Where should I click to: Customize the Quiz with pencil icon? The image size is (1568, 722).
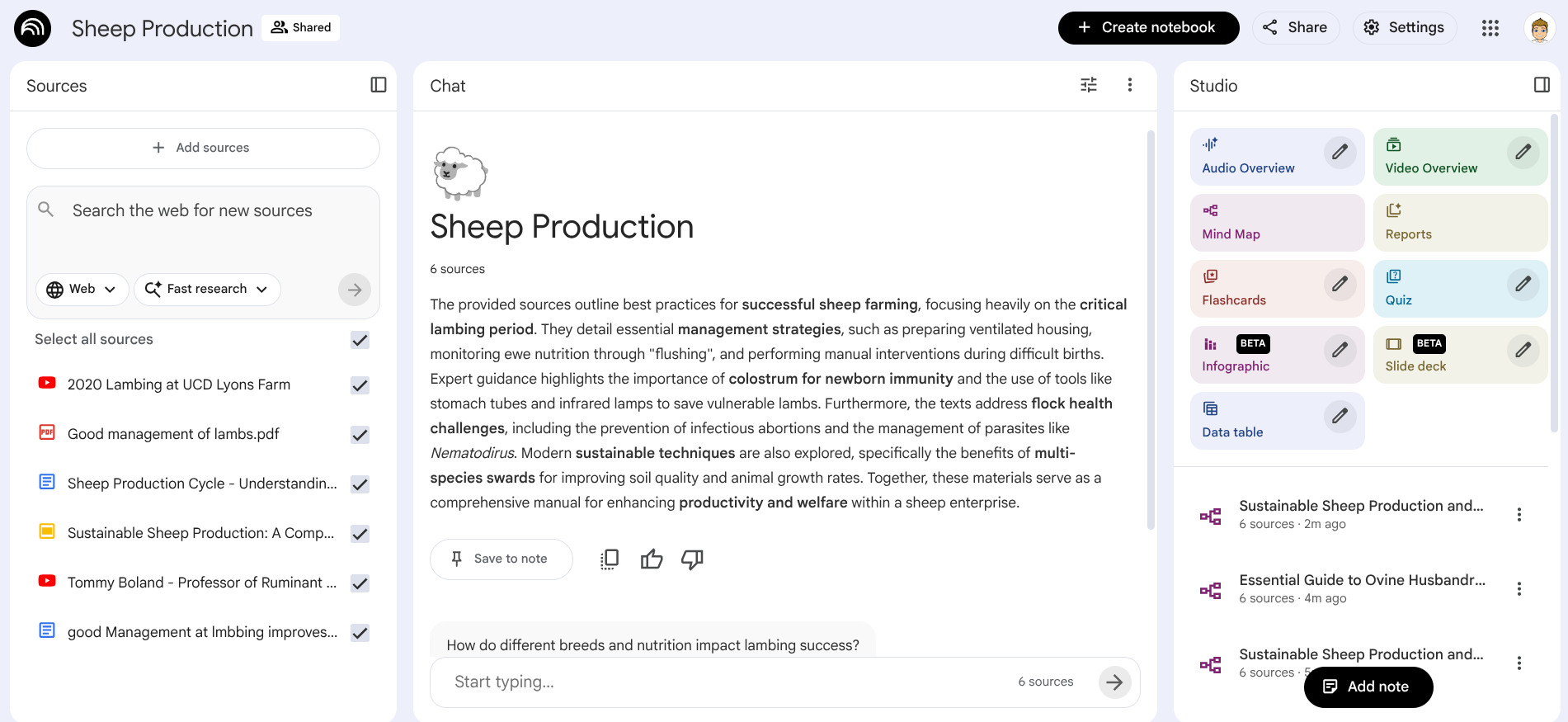1523,284
